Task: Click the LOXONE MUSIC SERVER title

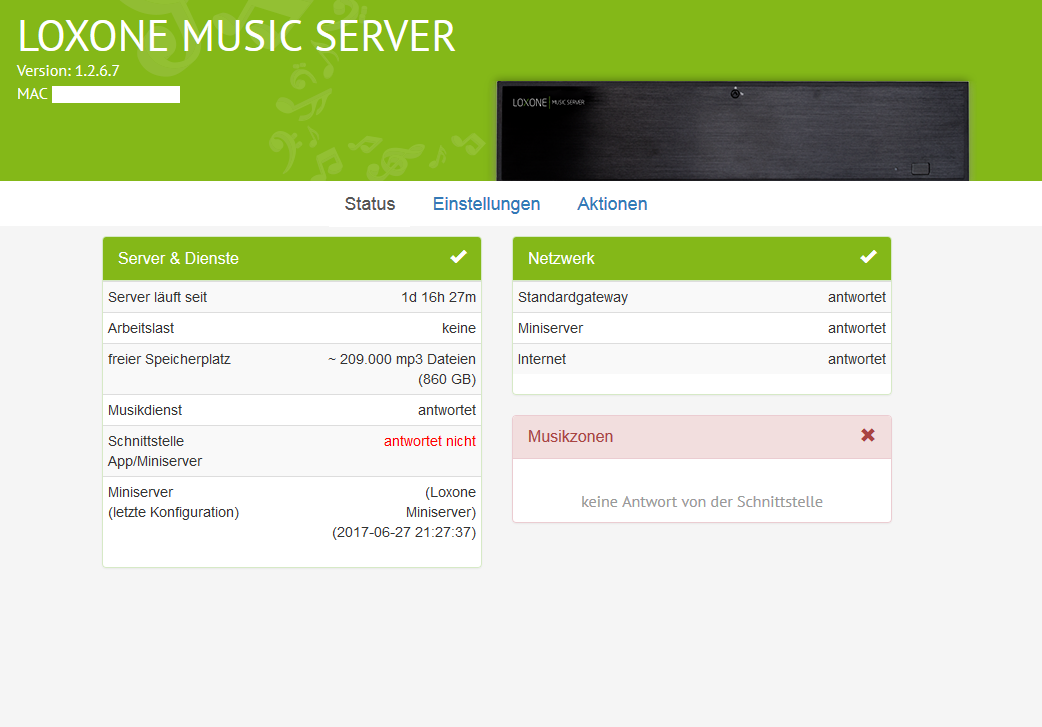Action: coord(237,36)
